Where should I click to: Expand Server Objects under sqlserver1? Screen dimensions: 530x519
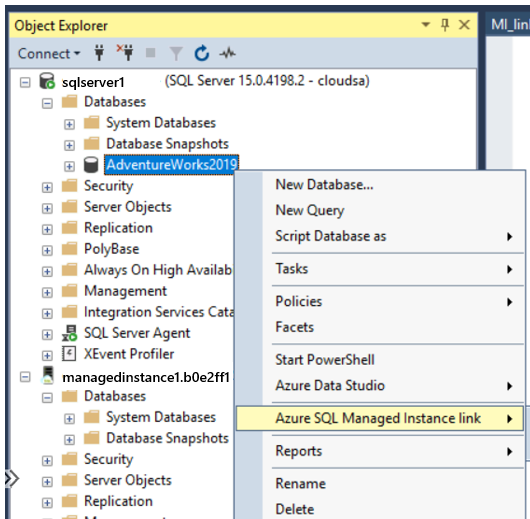[x=47, y=209]
